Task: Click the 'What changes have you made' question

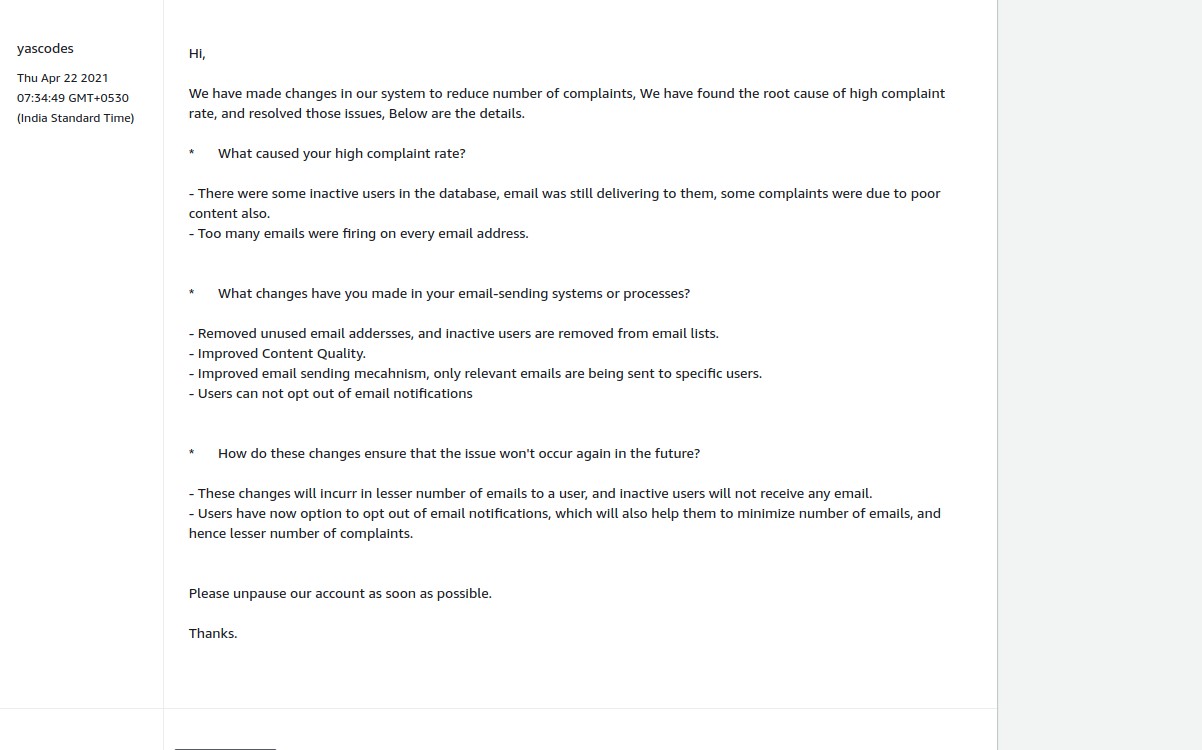Action: [453, 294]
